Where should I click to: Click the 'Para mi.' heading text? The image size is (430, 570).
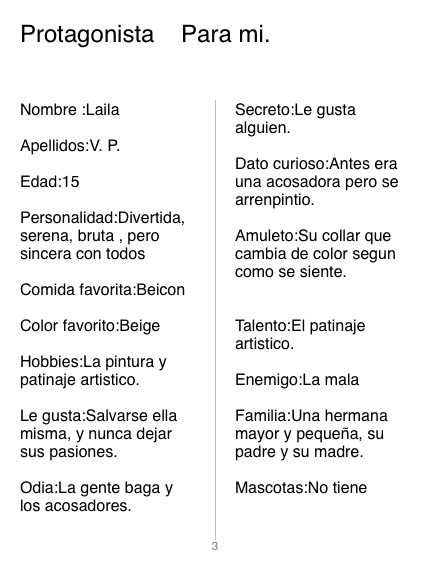[x=226, y=35]
